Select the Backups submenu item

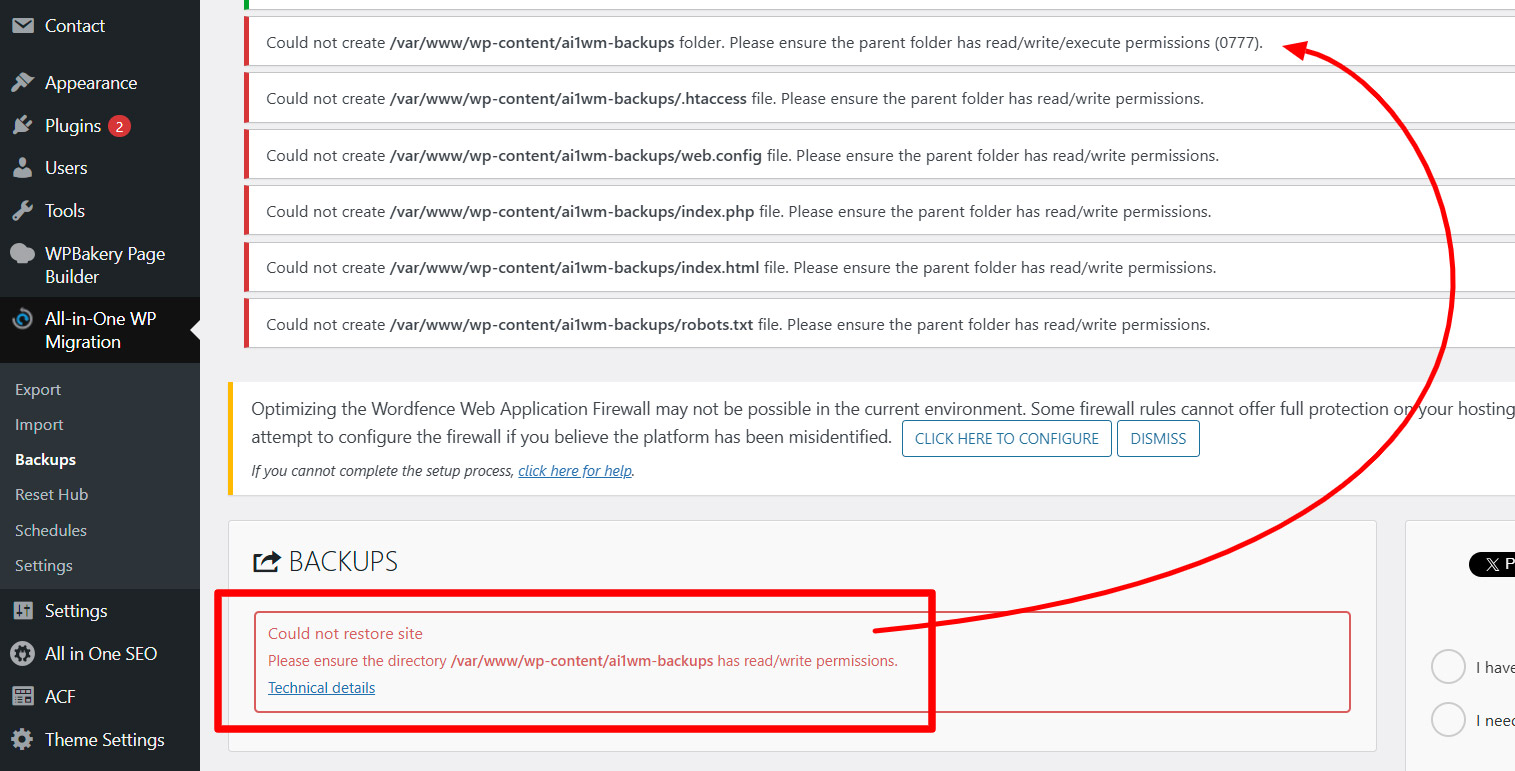[45, 460]
